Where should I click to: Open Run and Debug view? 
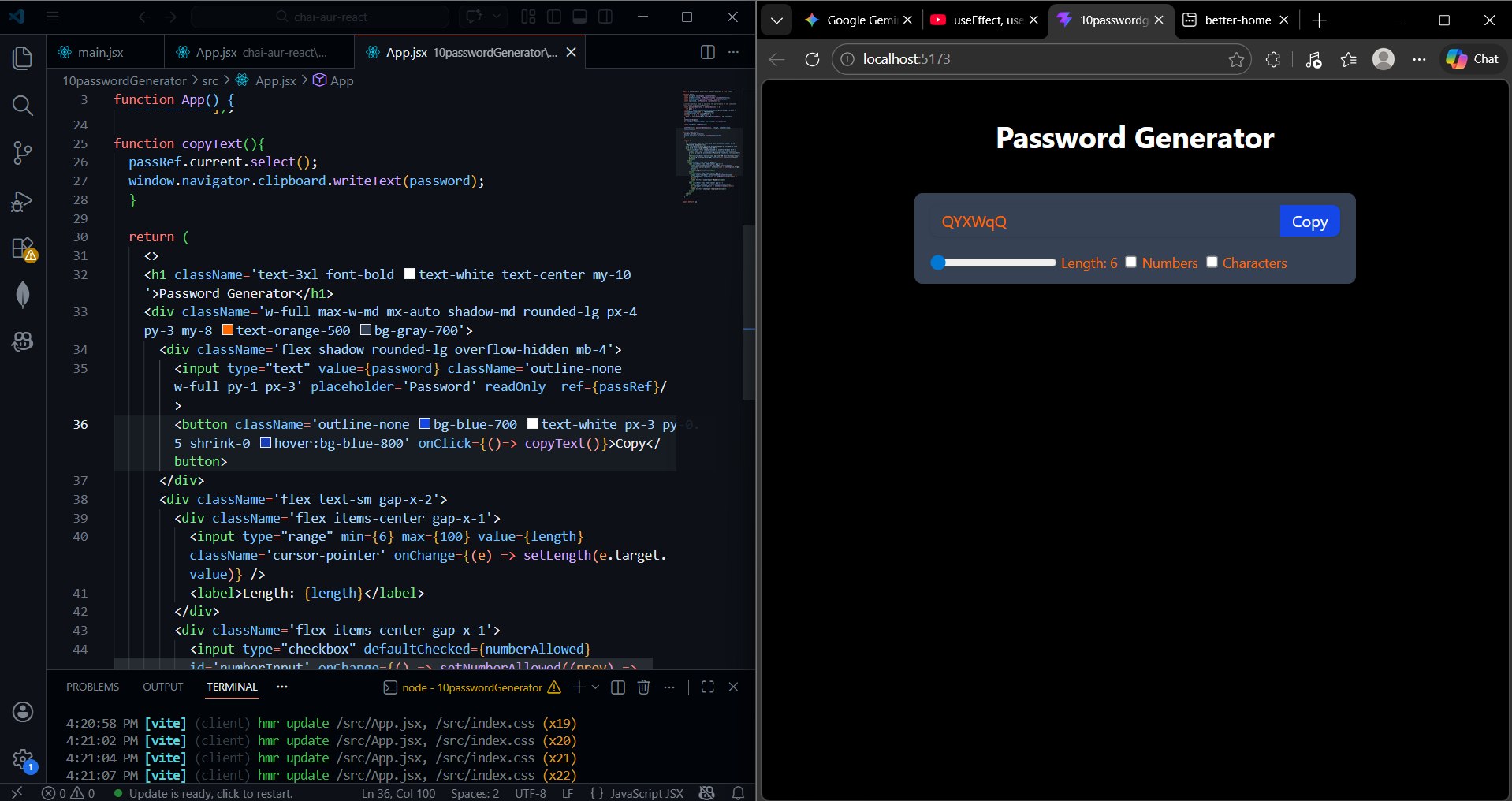(x=23, y=202)
